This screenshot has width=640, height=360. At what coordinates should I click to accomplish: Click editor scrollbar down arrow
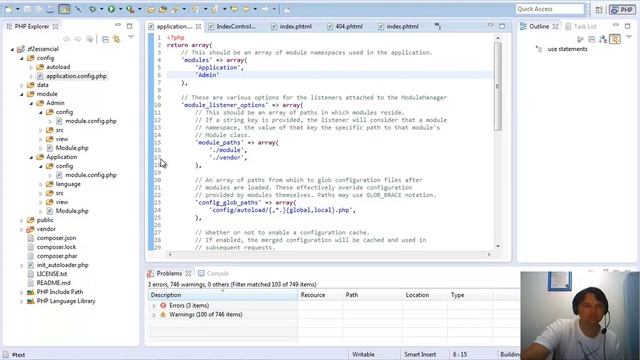point(498,247)
